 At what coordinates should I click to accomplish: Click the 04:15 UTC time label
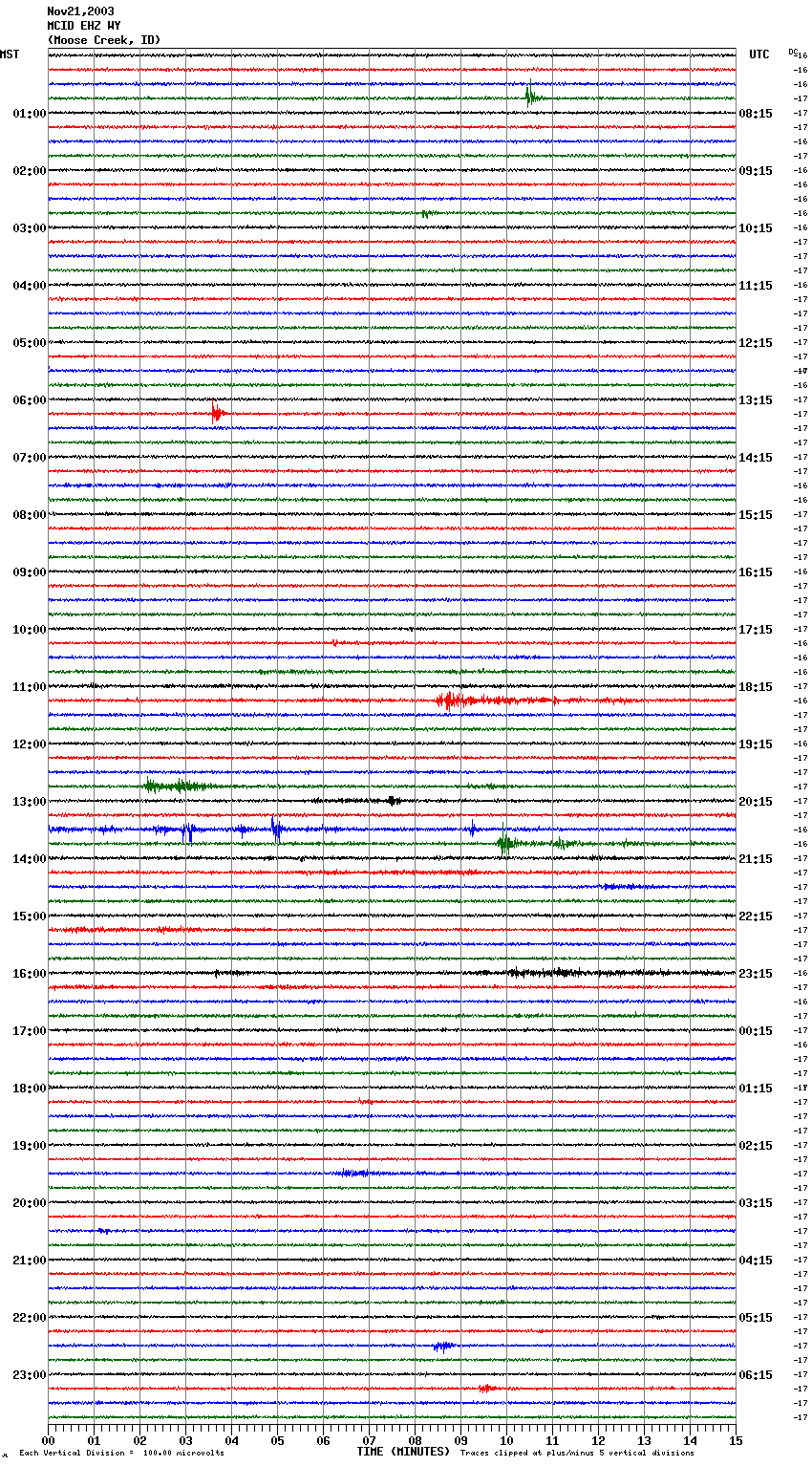(x=756, y=1261)
